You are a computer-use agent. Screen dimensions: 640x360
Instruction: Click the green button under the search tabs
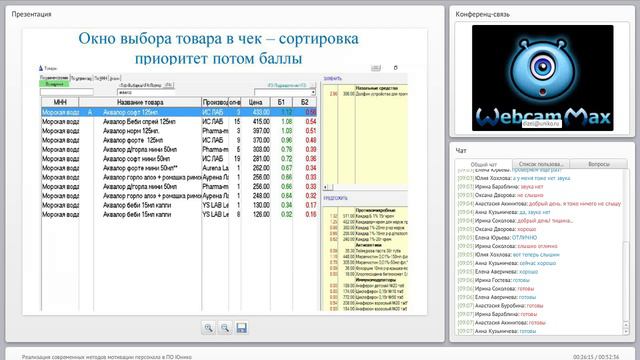(54, 84)
